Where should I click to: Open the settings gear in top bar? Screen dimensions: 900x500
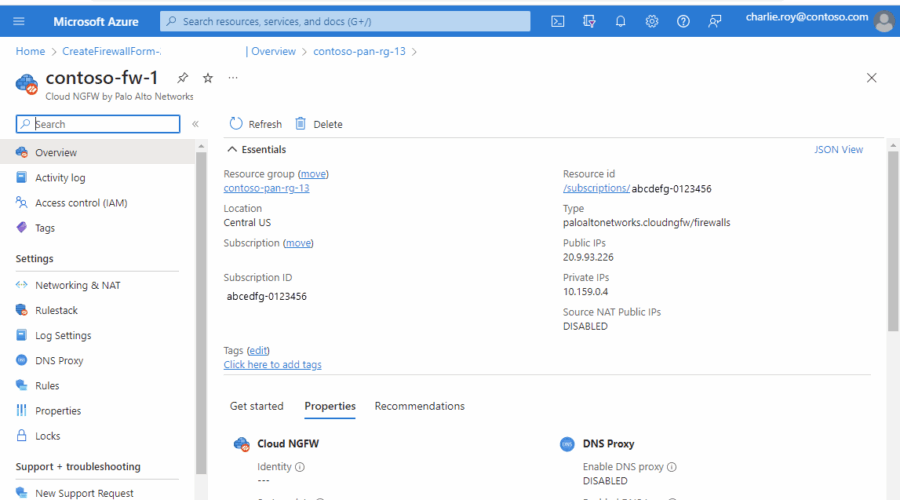pyautogui.click(x=652, y=21)
